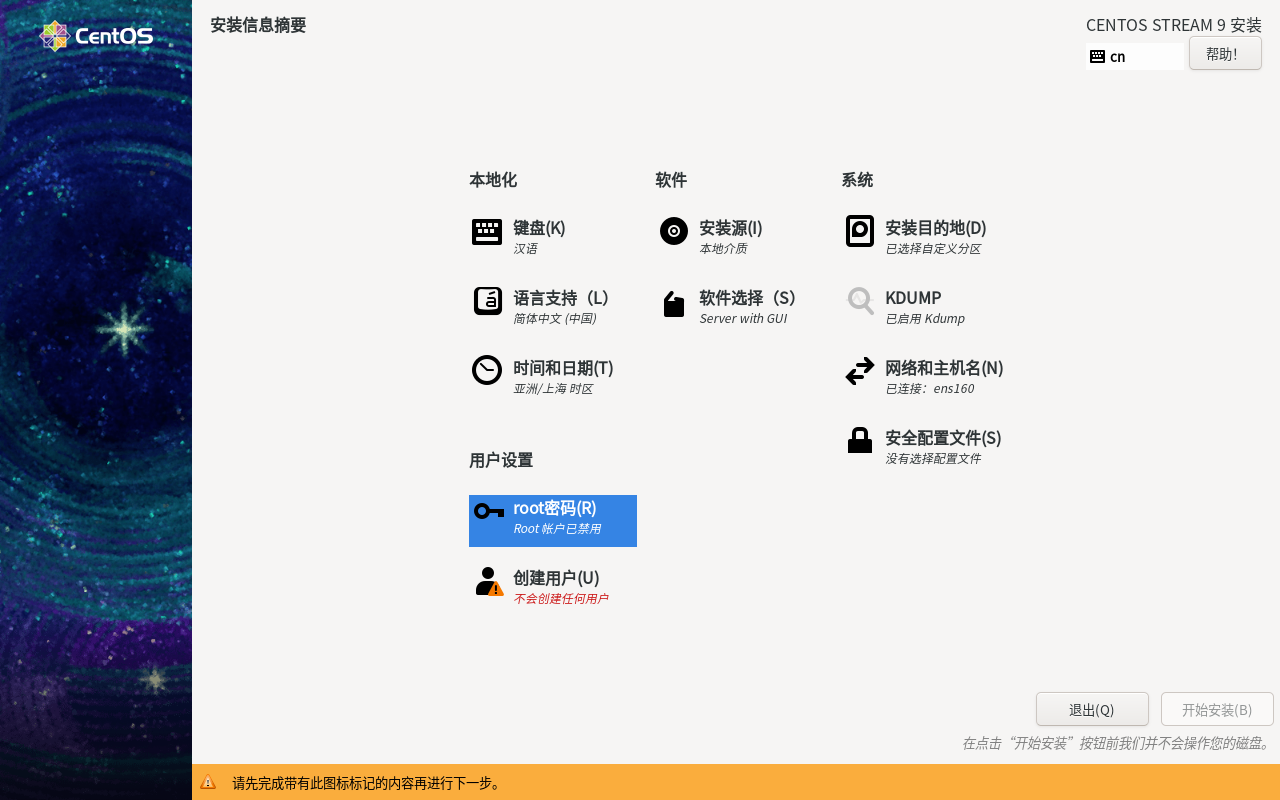The width and height of the screenshot is (1280, 800).
Task: Click the 本地化 section heading
Action: pyautogui.click(x=493, y=180)
